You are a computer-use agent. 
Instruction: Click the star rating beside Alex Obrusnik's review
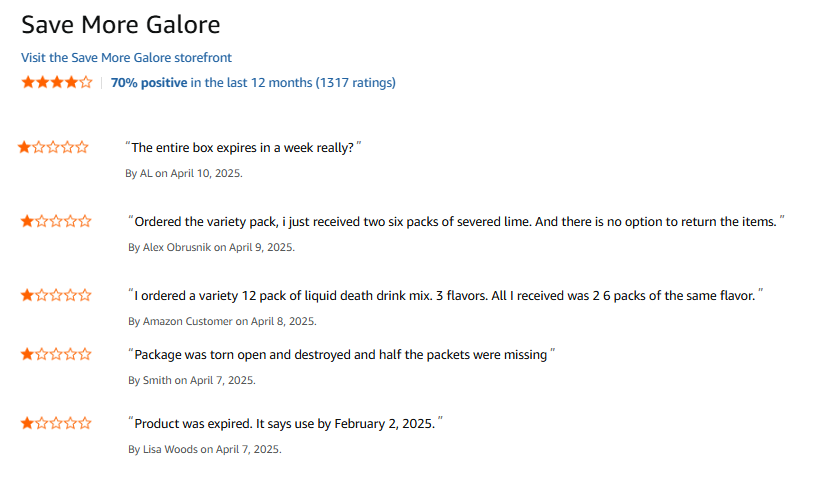point(56,221)
